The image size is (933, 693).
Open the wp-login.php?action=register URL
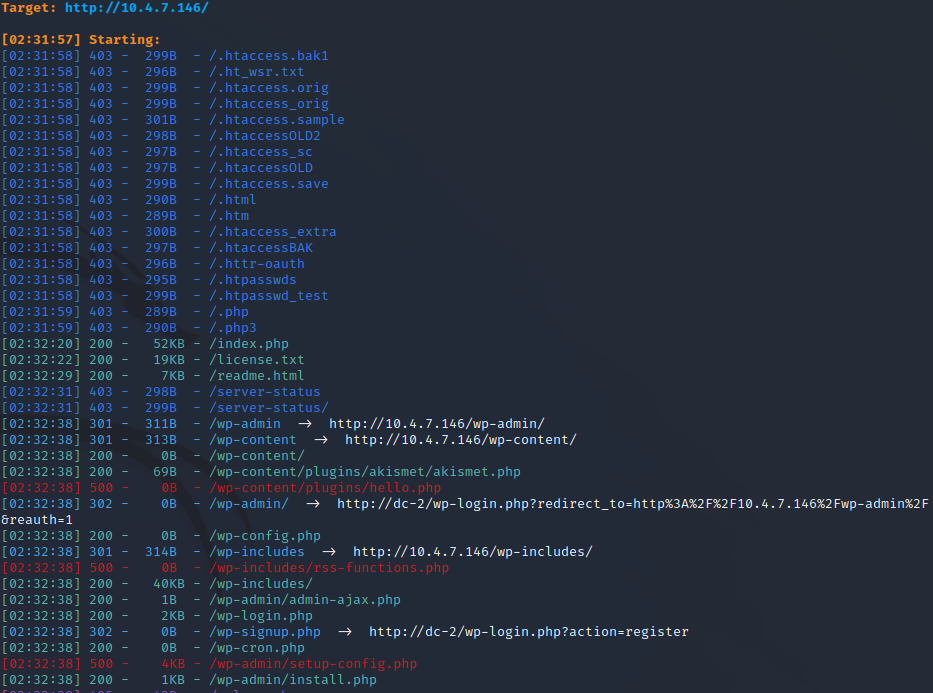[528, 632]
